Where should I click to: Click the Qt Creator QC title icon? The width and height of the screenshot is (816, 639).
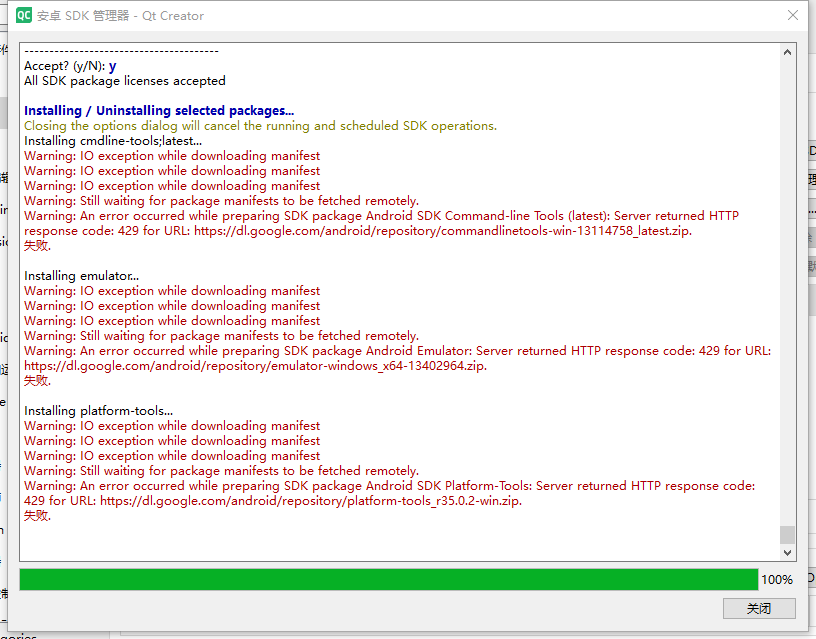[x=24, y=16]
